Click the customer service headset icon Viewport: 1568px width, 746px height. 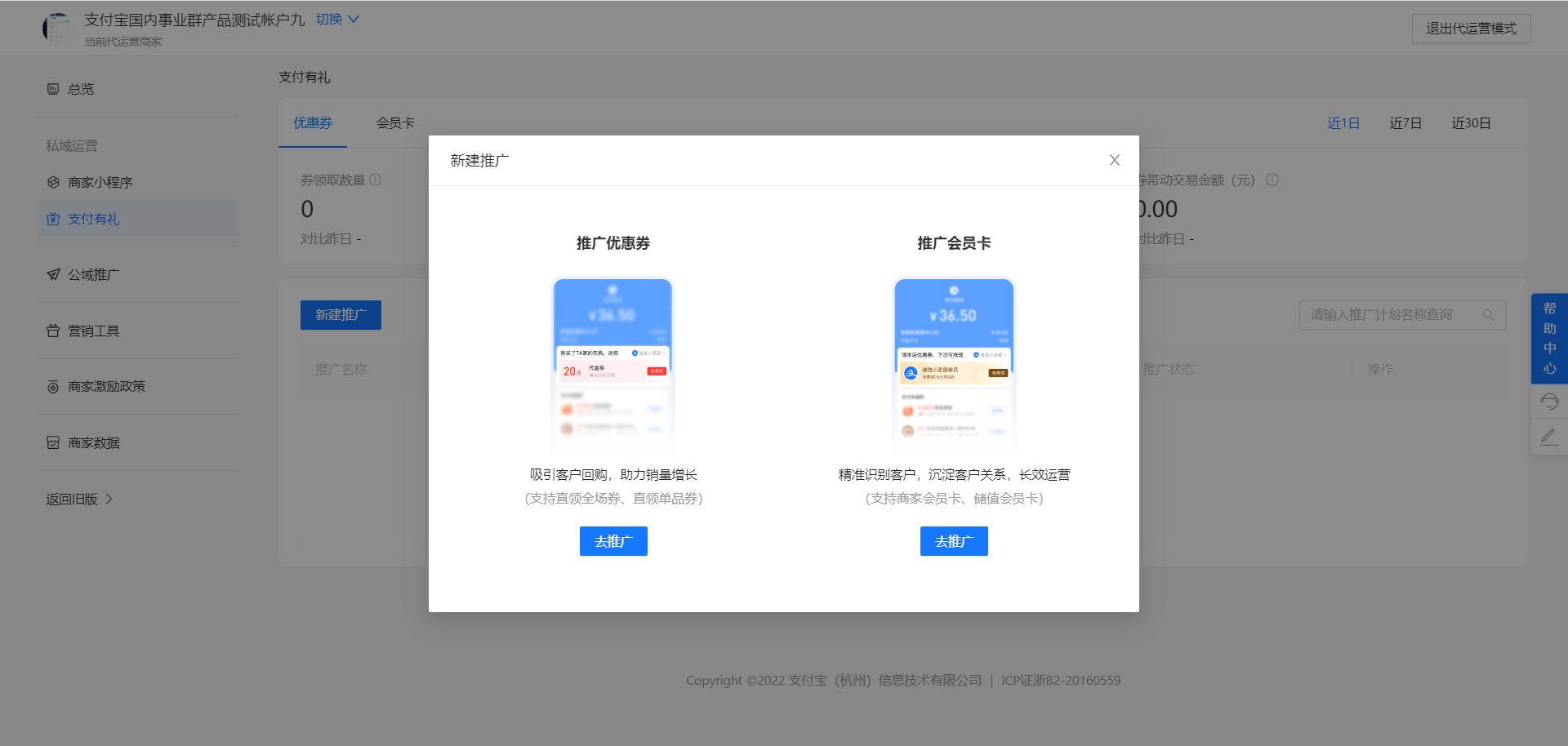point(1549,402)
